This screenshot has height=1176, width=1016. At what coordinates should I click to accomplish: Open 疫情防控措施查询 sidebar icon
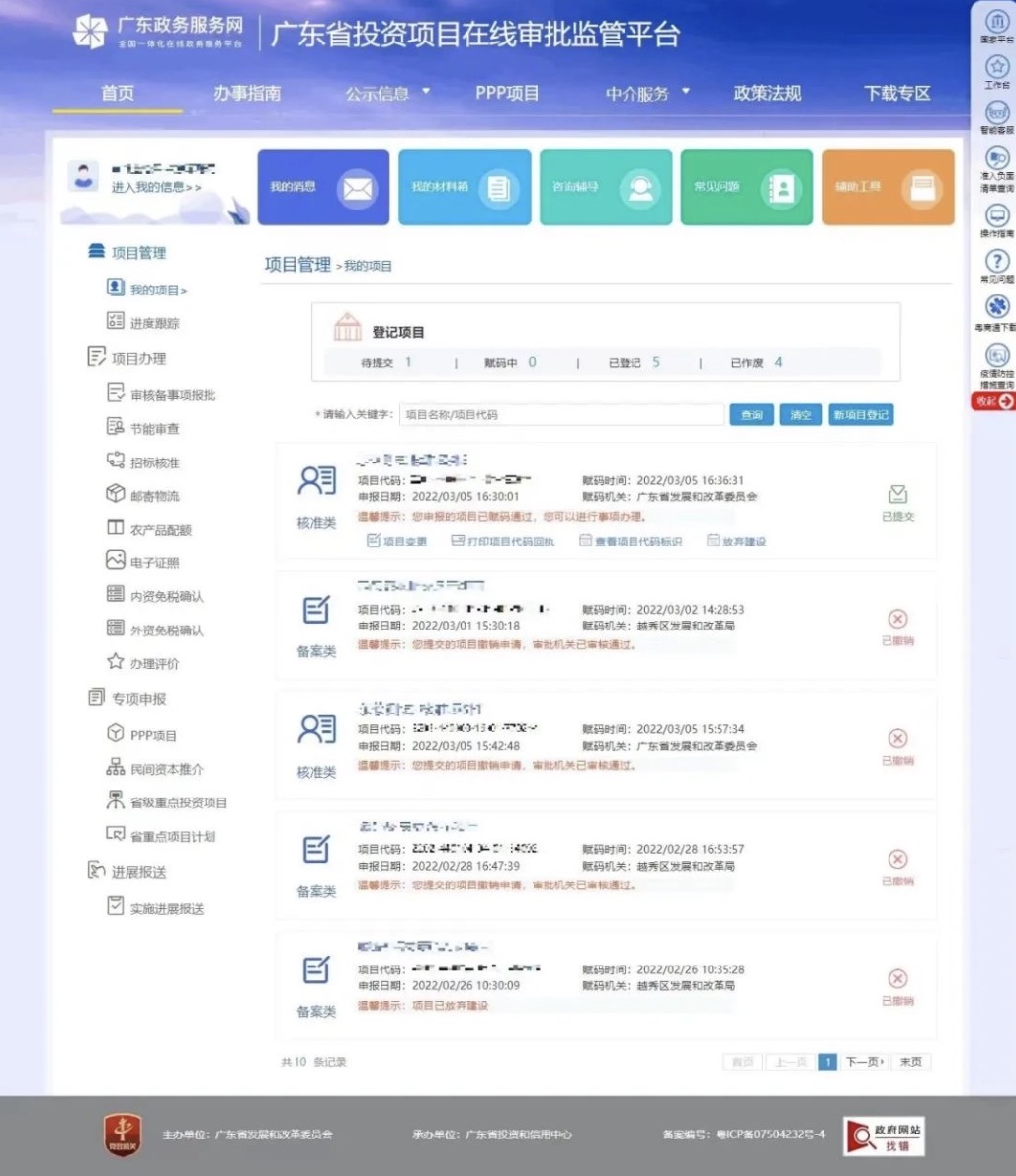point(996,367)
